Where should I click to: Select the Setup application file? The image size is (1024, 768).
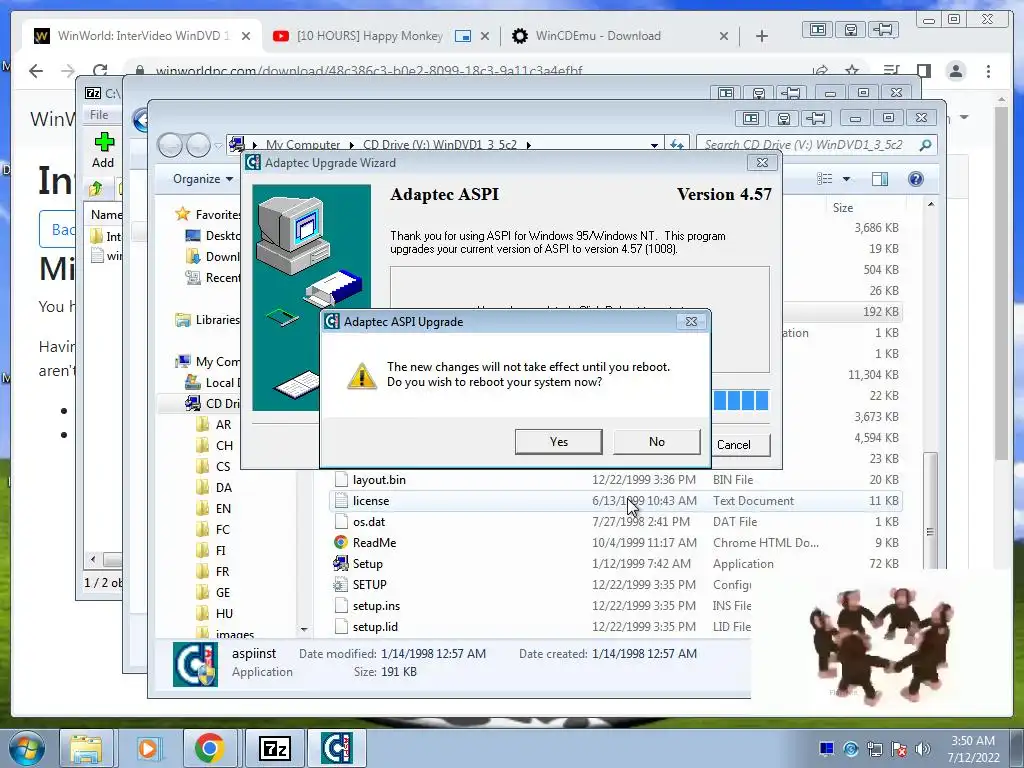(x=615, y=564)
